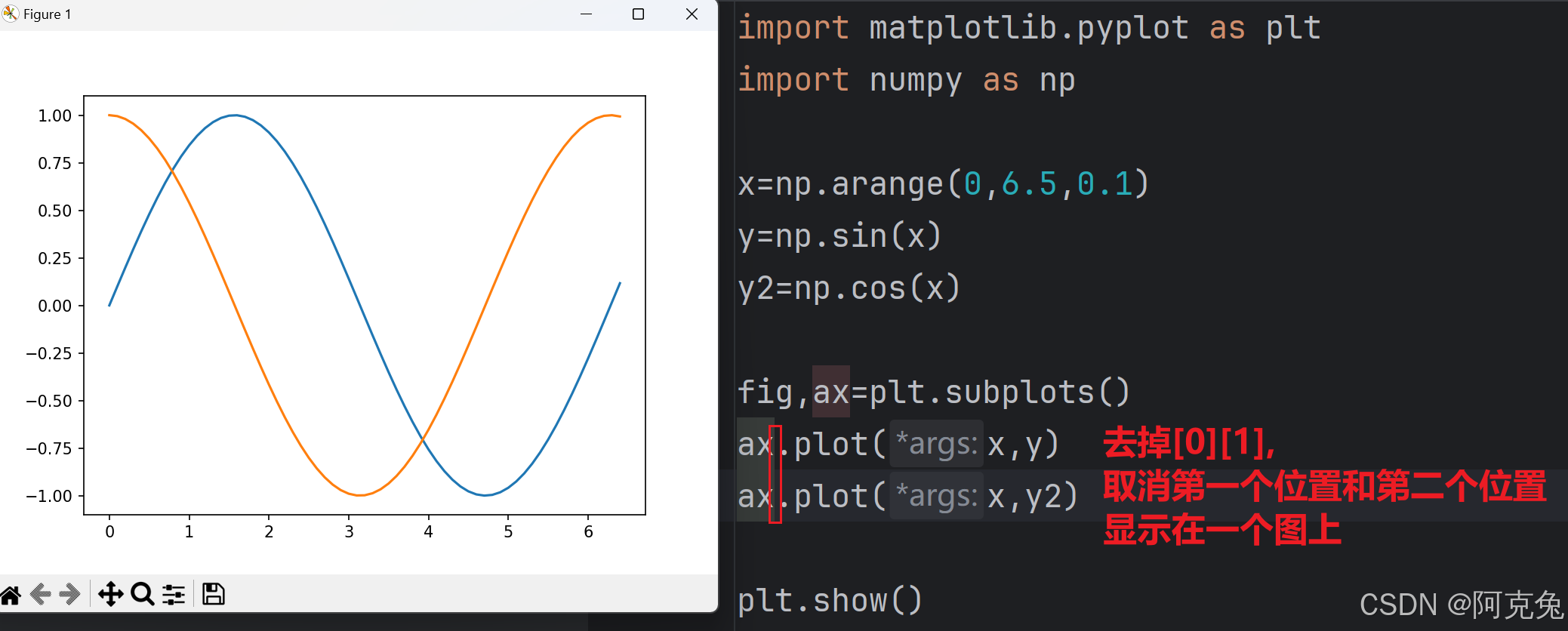Click the −0.75 y-axis tick label

point(49,448)
